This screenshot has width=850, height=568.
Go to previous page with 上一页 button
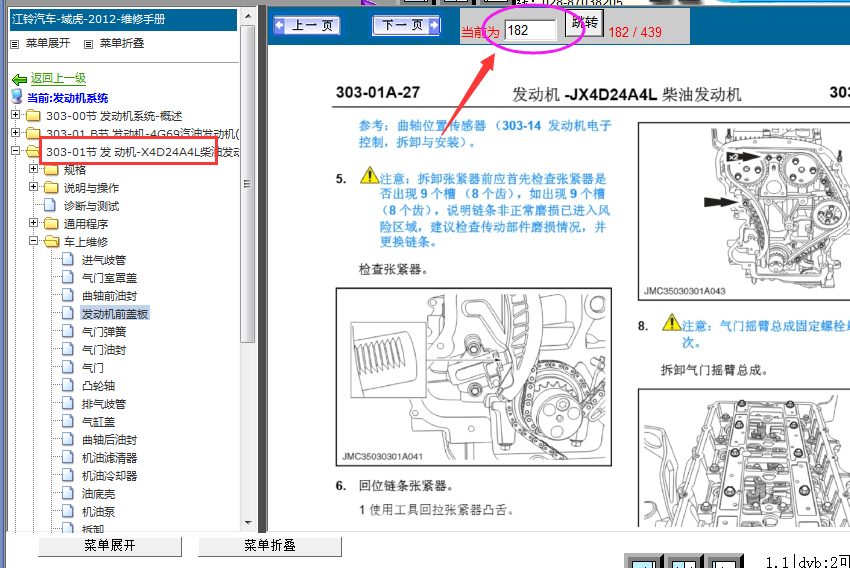click(x=307, y=25)
